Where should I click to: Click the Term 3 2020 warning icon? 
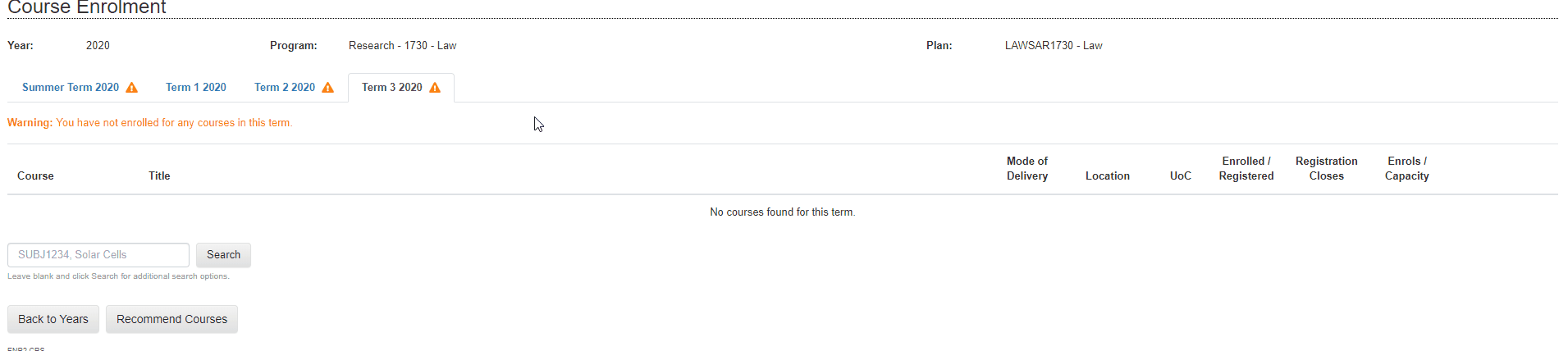pyautogui.click(x=435, y=88)
